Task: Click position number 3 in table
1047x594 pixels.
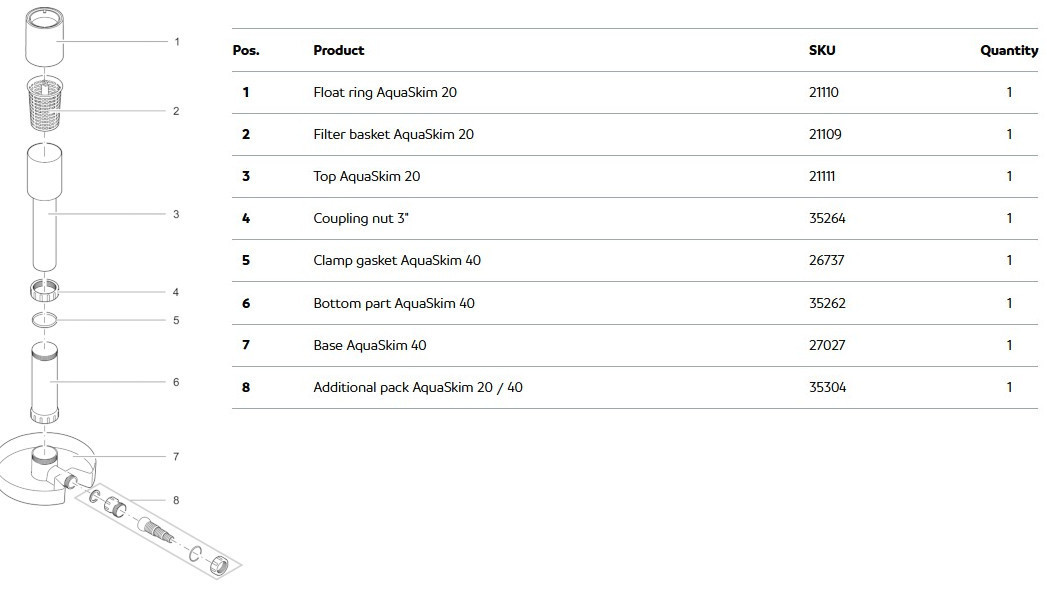Action: click(x=246, y=176)
